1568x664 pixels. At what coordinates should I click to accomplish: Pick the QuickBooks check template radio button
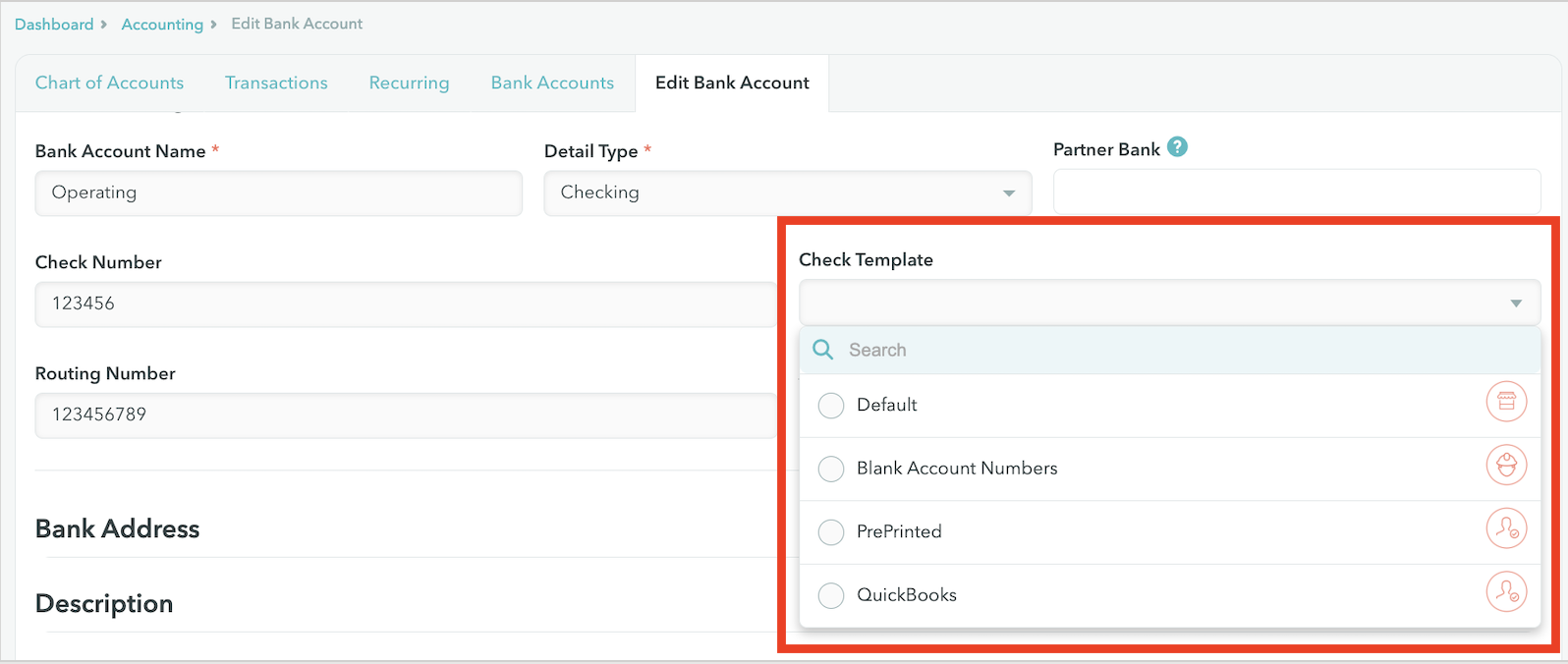pyautogui.click(x=831, y=595)
